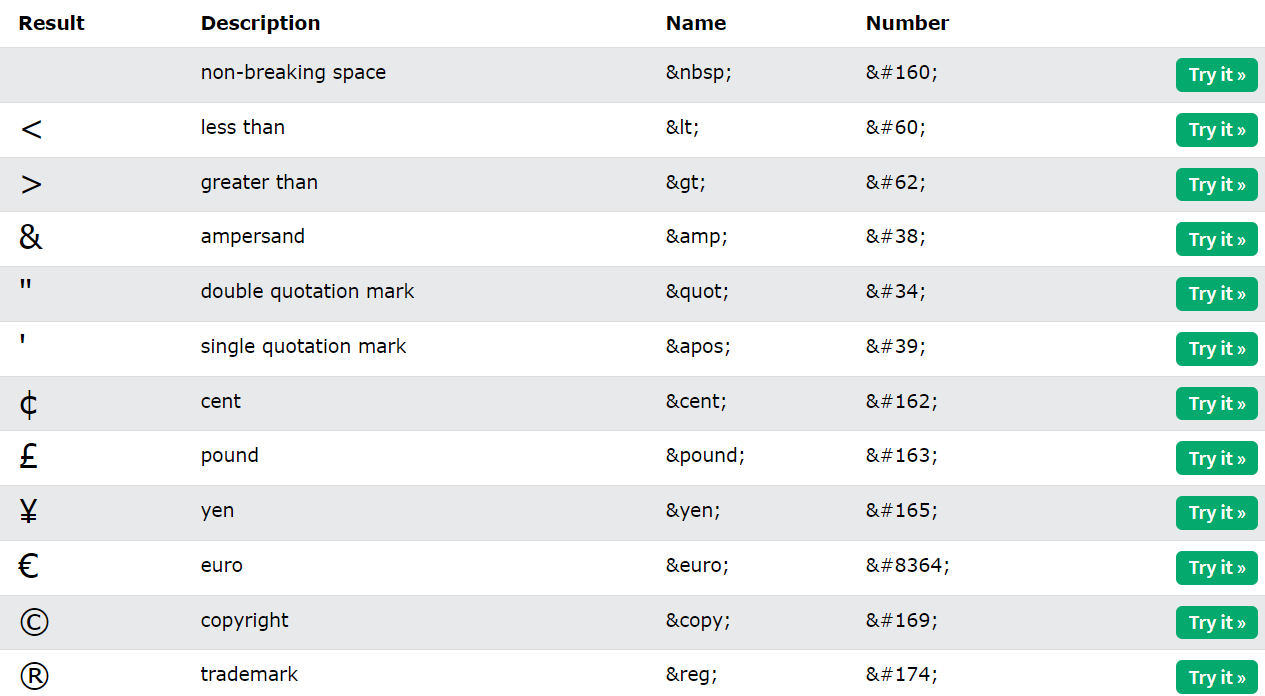Click the euro symbol in Result column
The width and height of the screenshot is (1265, 696).
(29, 567)
